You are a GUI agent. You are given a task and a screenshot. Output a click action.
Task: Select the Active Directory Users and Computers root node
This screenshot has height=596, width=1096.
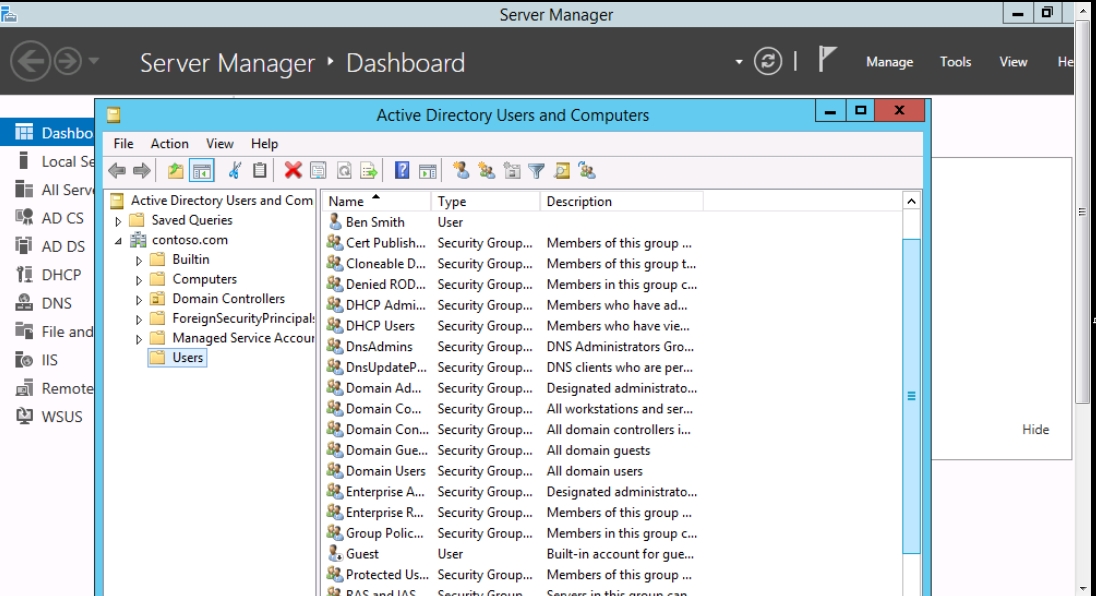pos(222,201)
